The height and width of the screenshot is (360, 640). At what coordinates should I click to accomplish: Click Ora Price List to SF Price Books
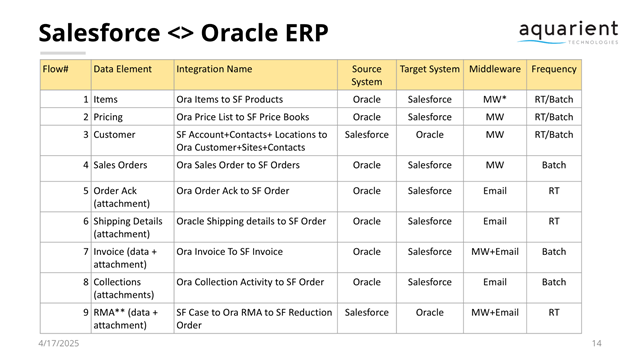point(242,117)
